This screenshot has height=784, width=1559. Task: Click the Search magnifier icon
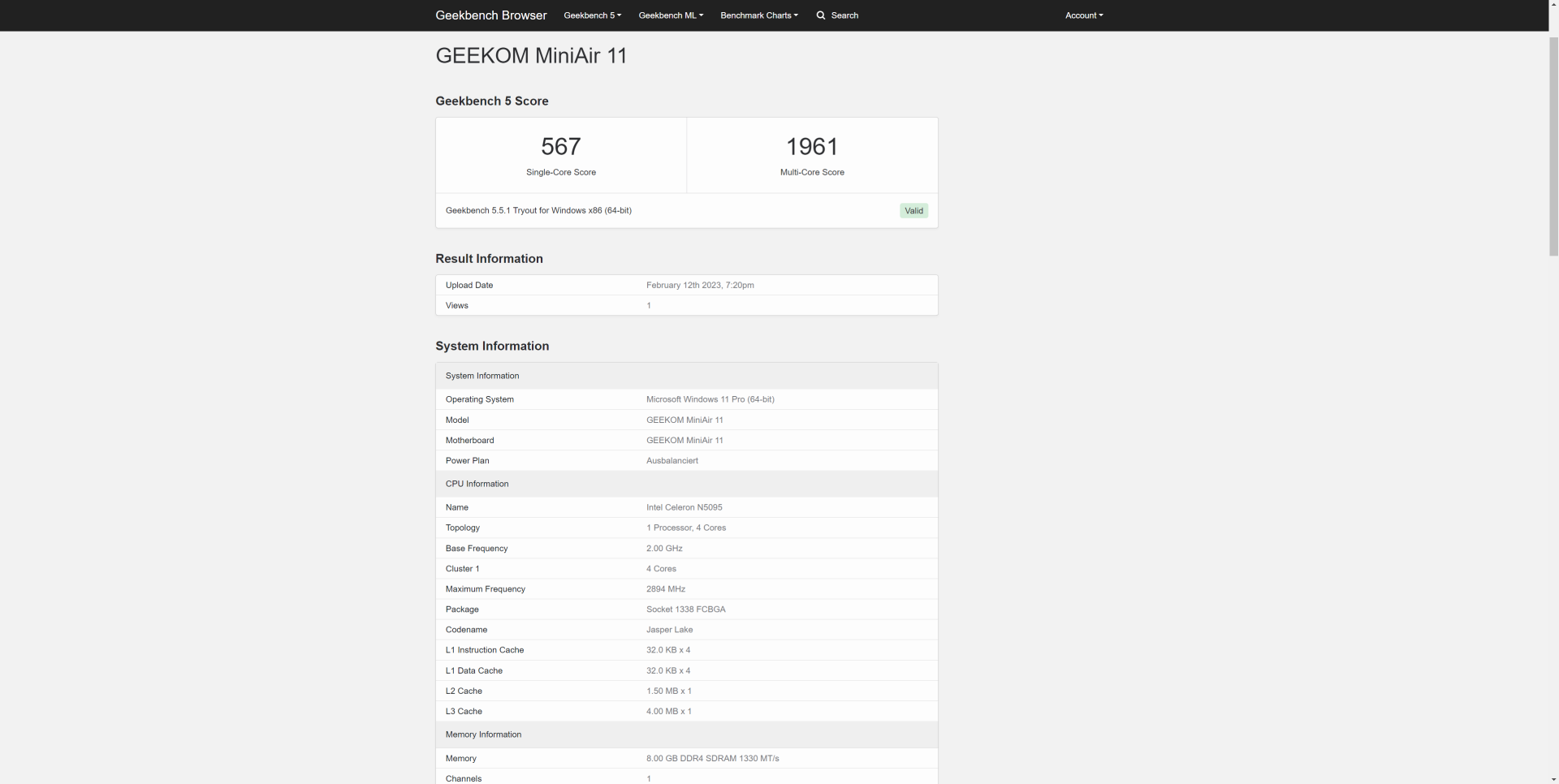[821, 15]
